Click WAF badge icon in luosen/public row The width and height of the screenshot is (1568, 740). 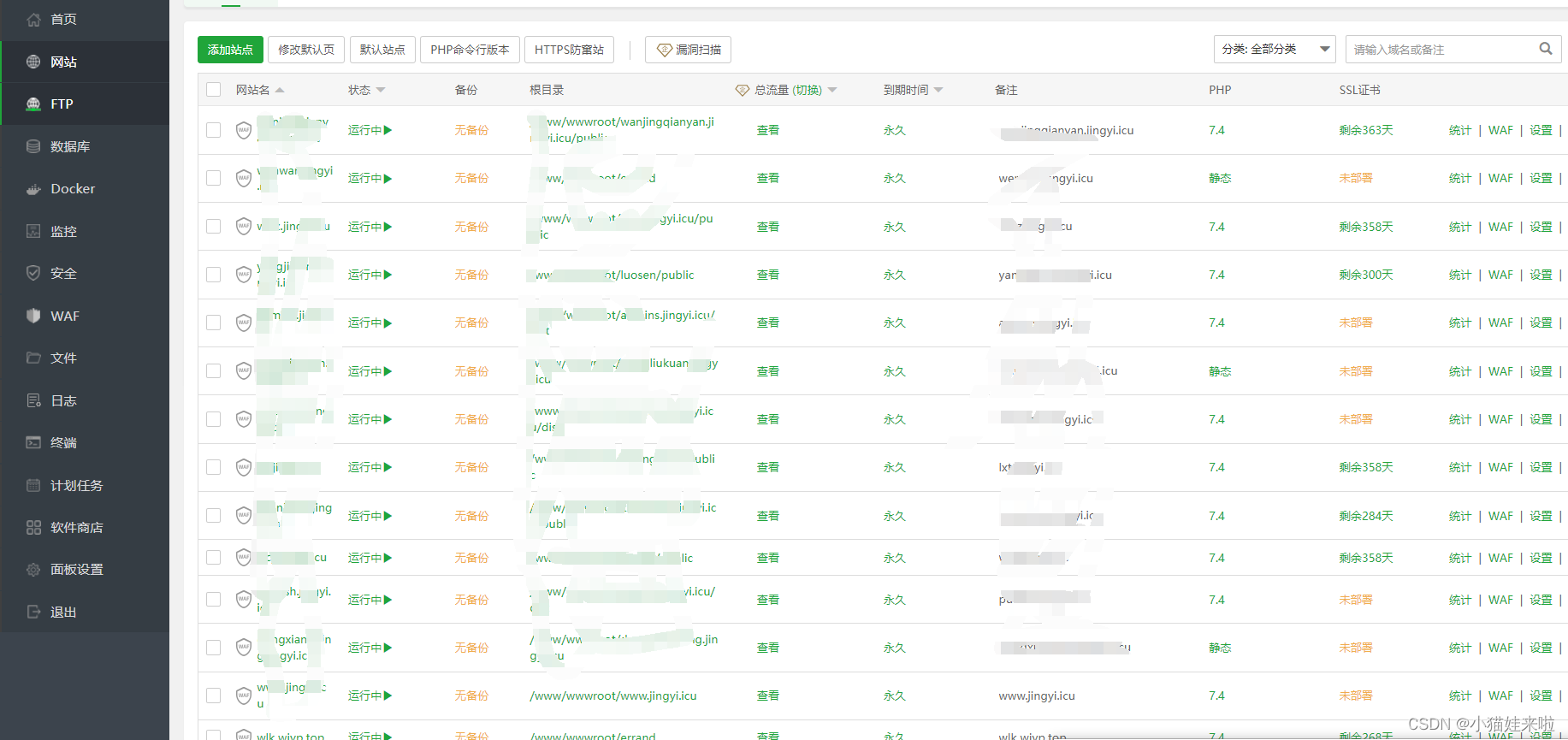click(244, 275)
